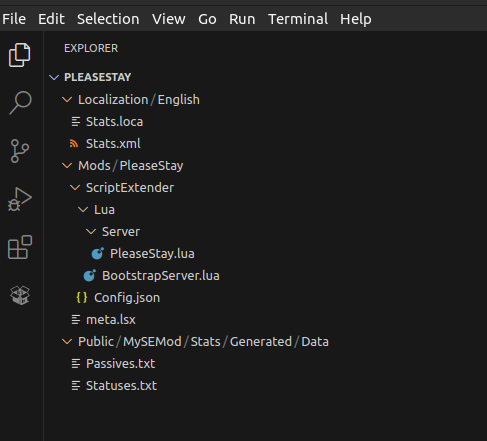Open the Help menu
The width and height of the screenshot is (487, 441).
coord(356,19)
